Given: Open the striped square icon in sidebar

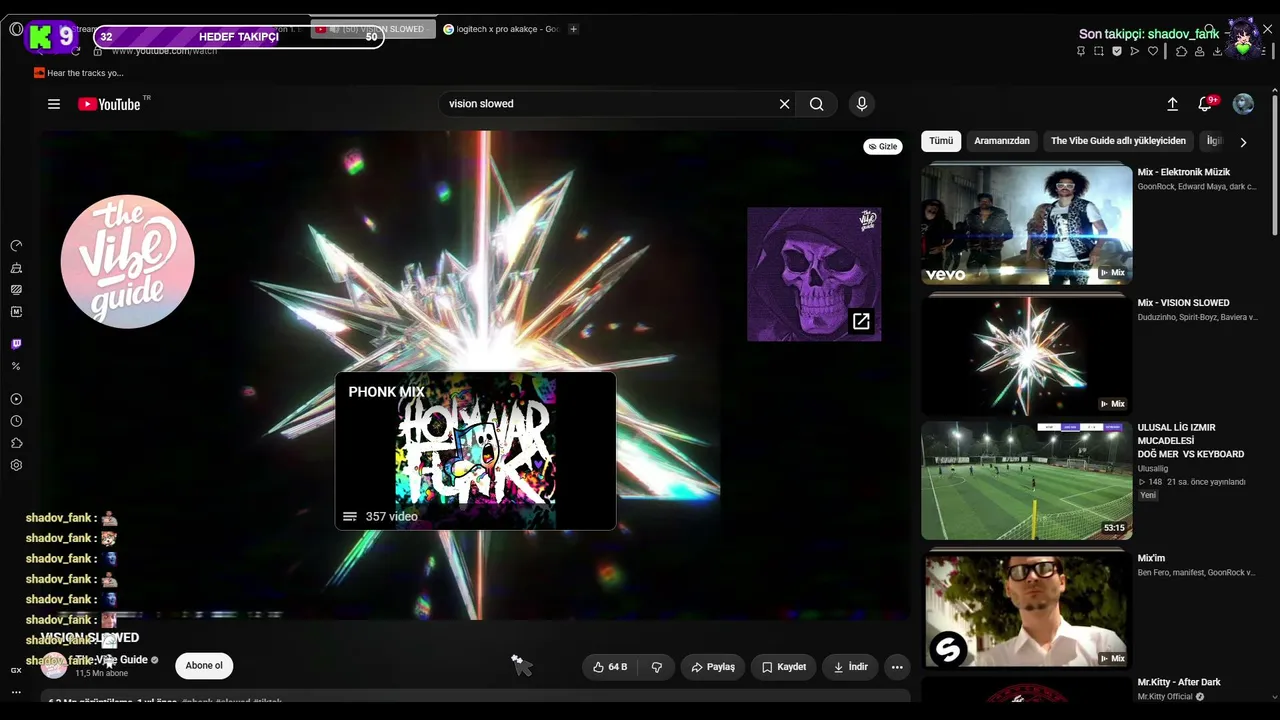Looking at the screenshot, I should (16, 290).
